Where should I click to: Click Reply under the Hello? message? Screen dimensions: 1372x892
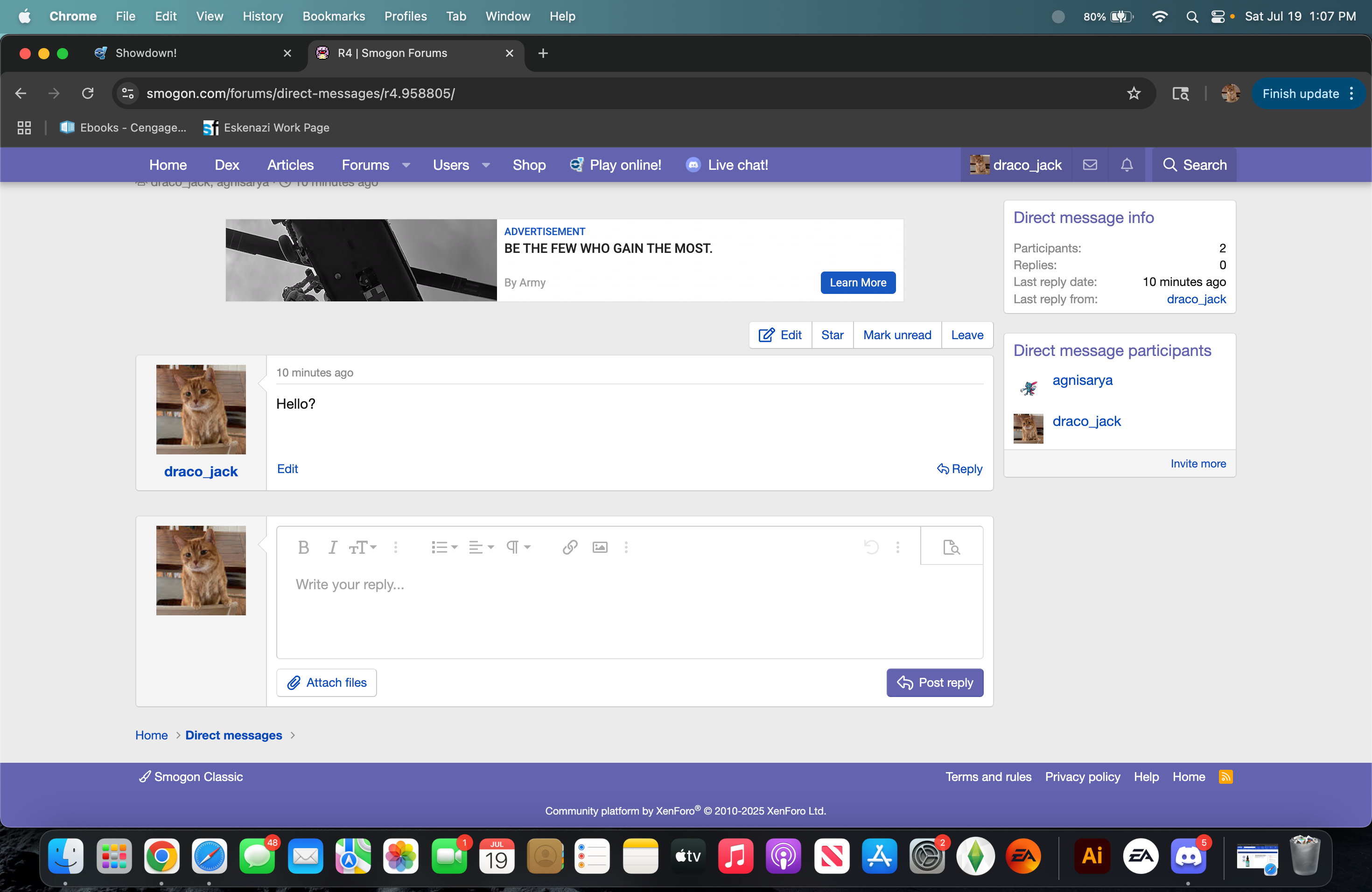(x=959, y=468)
